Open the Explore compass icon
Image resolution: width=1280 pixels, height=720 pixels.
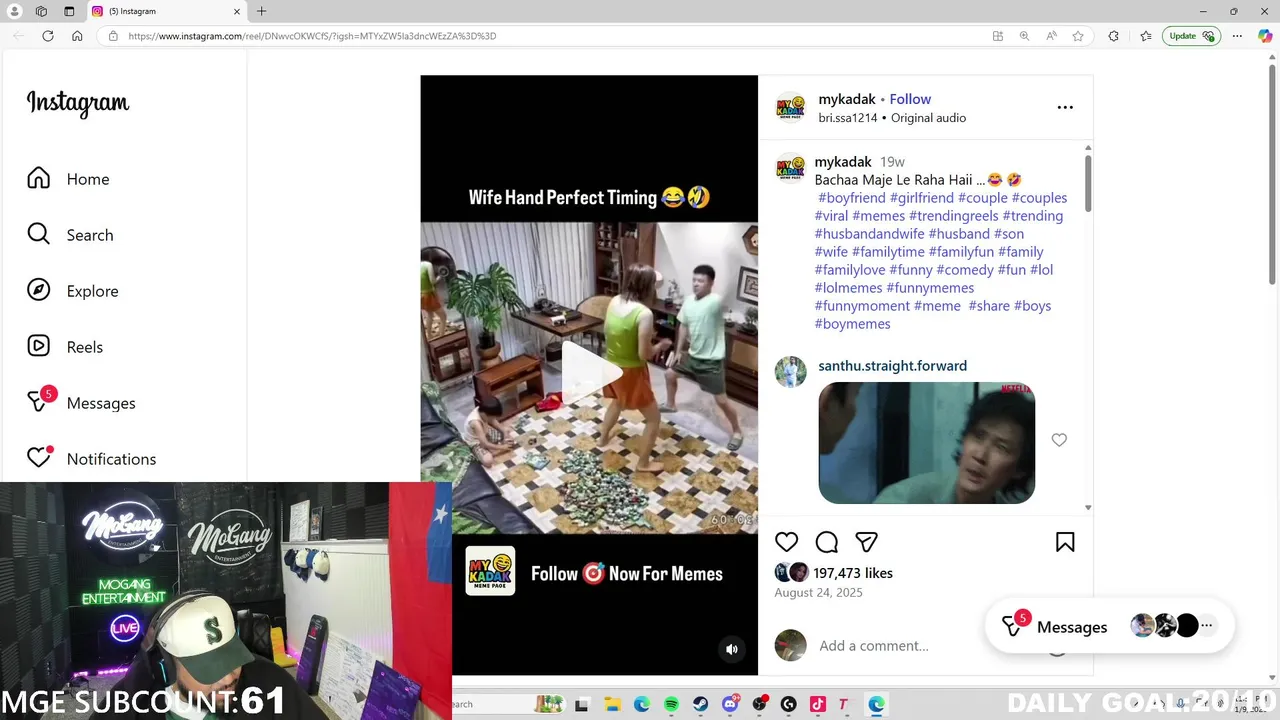38,290
